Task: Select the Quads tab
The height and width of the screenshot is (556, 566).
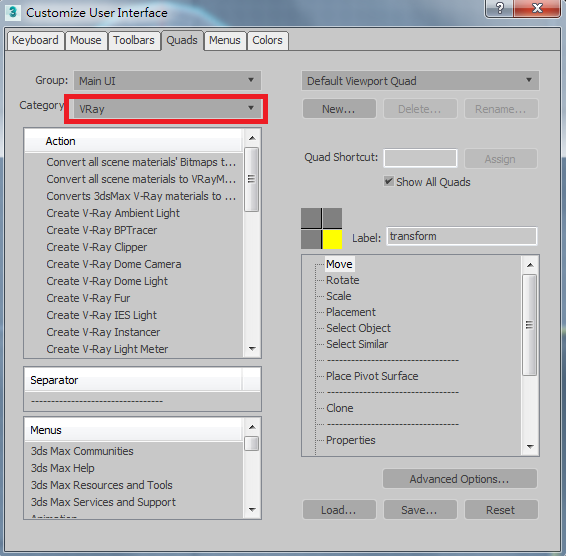Action: click(182, 40)
